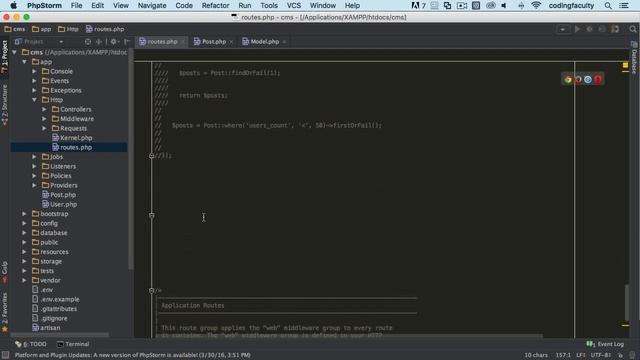Expand the Controllers folder

pos(44,109)
